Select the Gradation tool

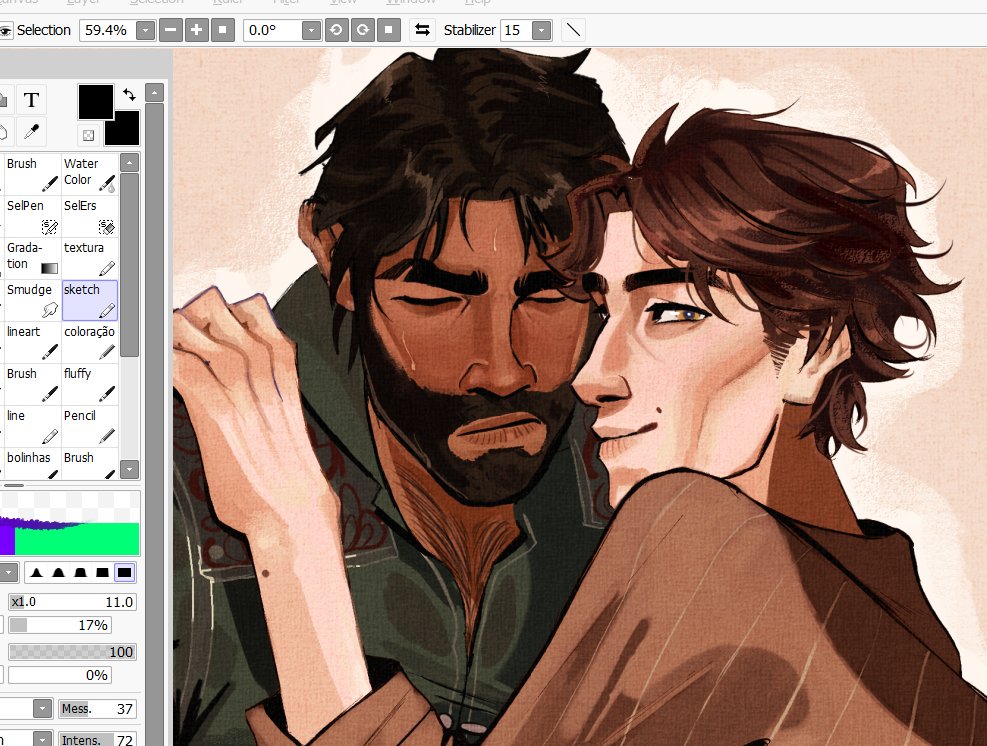[x=31, y=258]
